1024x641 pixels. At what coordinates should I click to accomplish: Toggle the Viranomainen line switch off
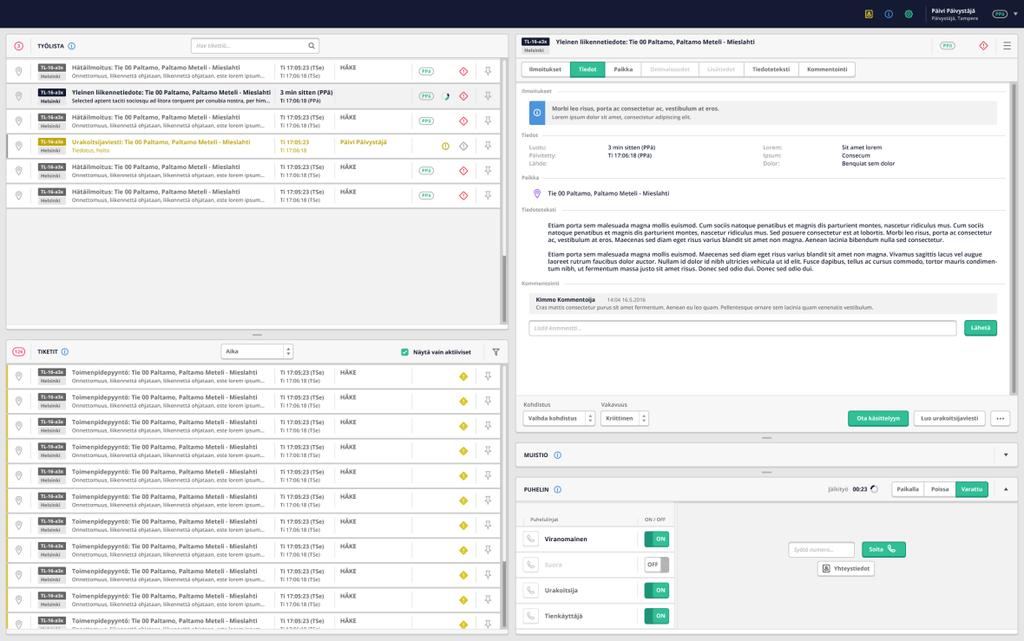(x=656, y=539)
